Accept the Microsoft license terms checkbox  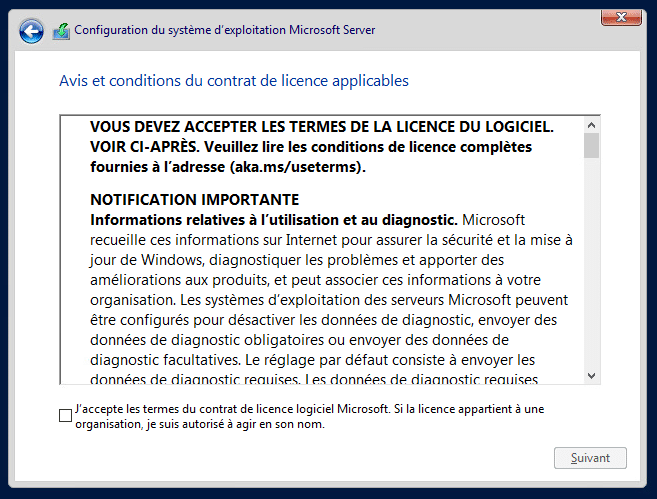(66, 415)
